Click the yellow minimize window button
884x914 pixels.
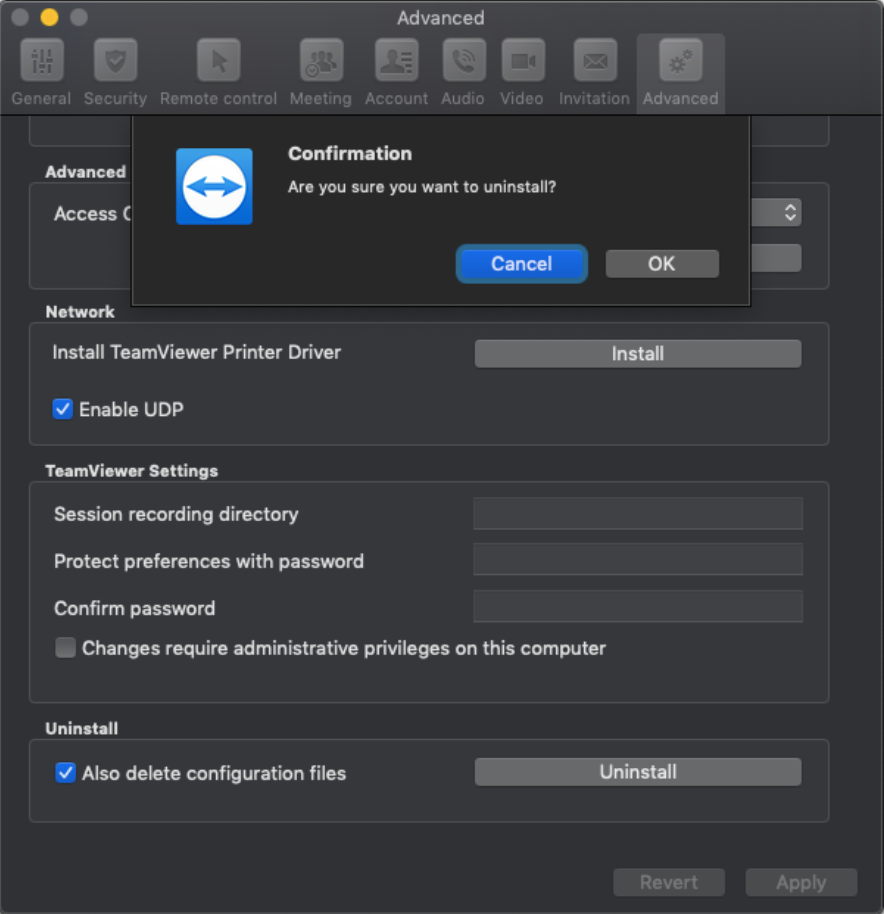tap(50, 17)
